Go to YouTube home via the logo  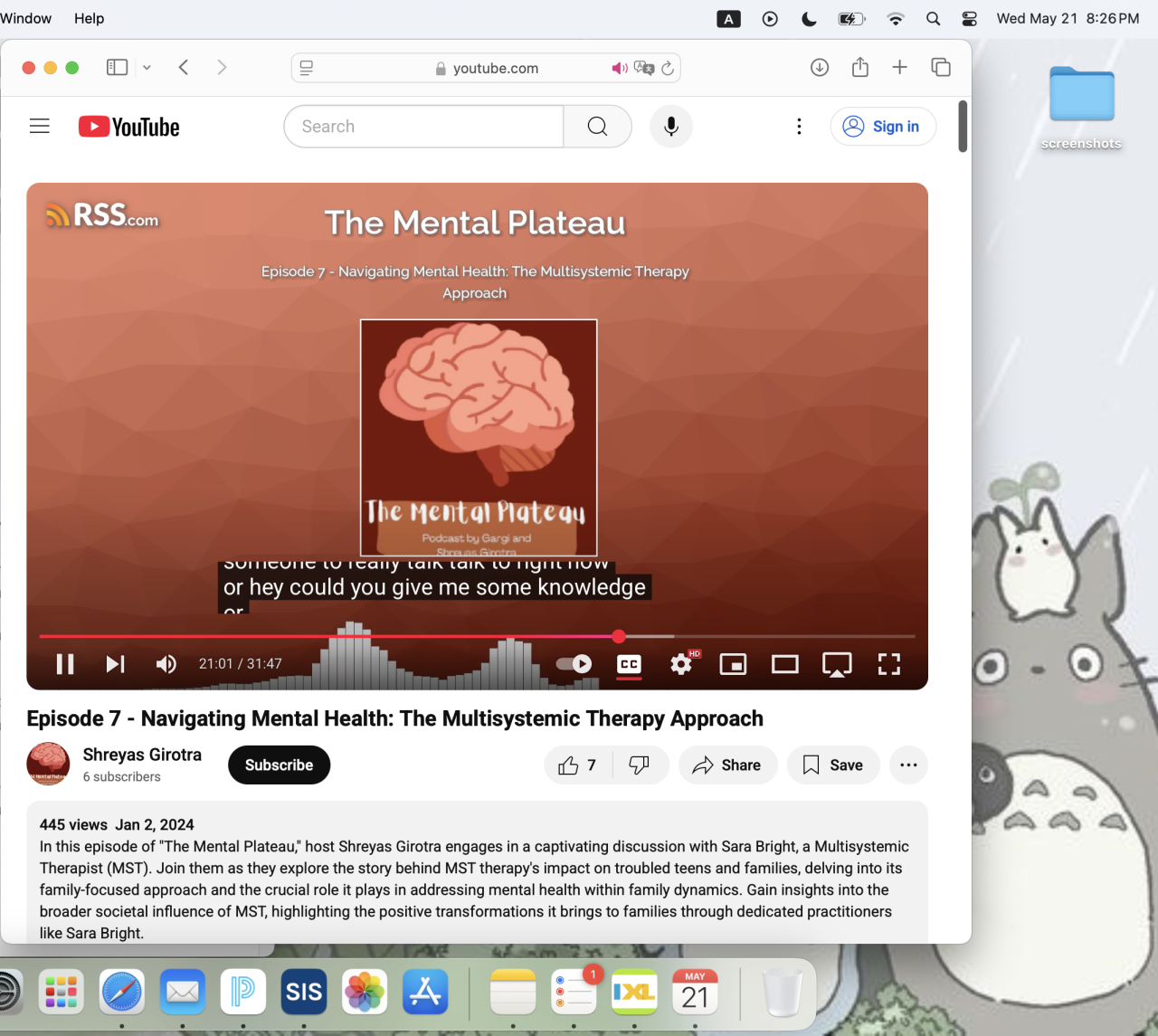129,127
